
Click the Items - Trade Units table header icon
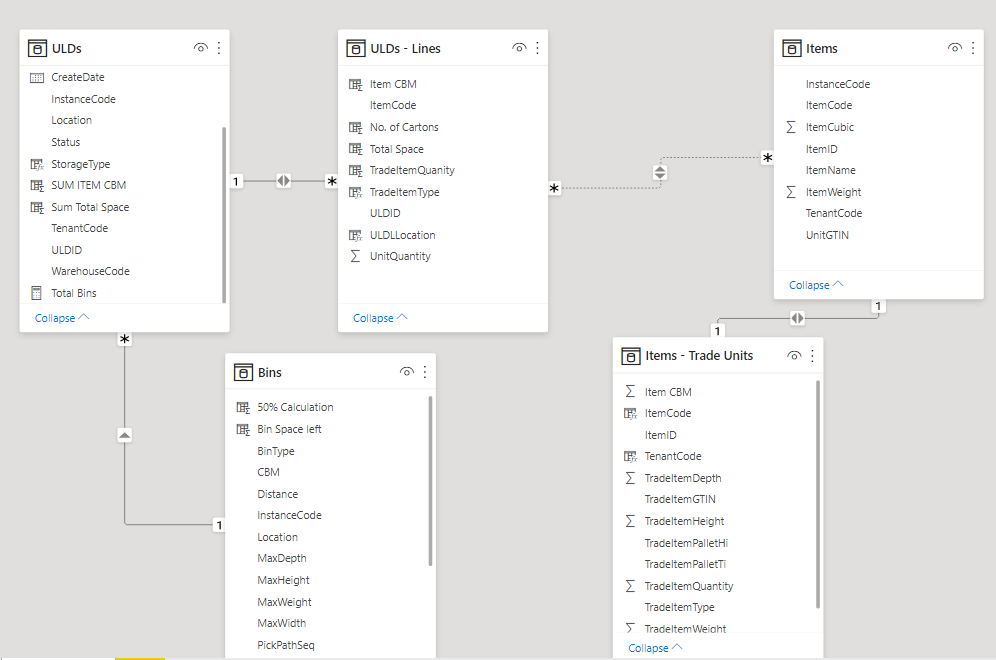(x=631, y=356)
